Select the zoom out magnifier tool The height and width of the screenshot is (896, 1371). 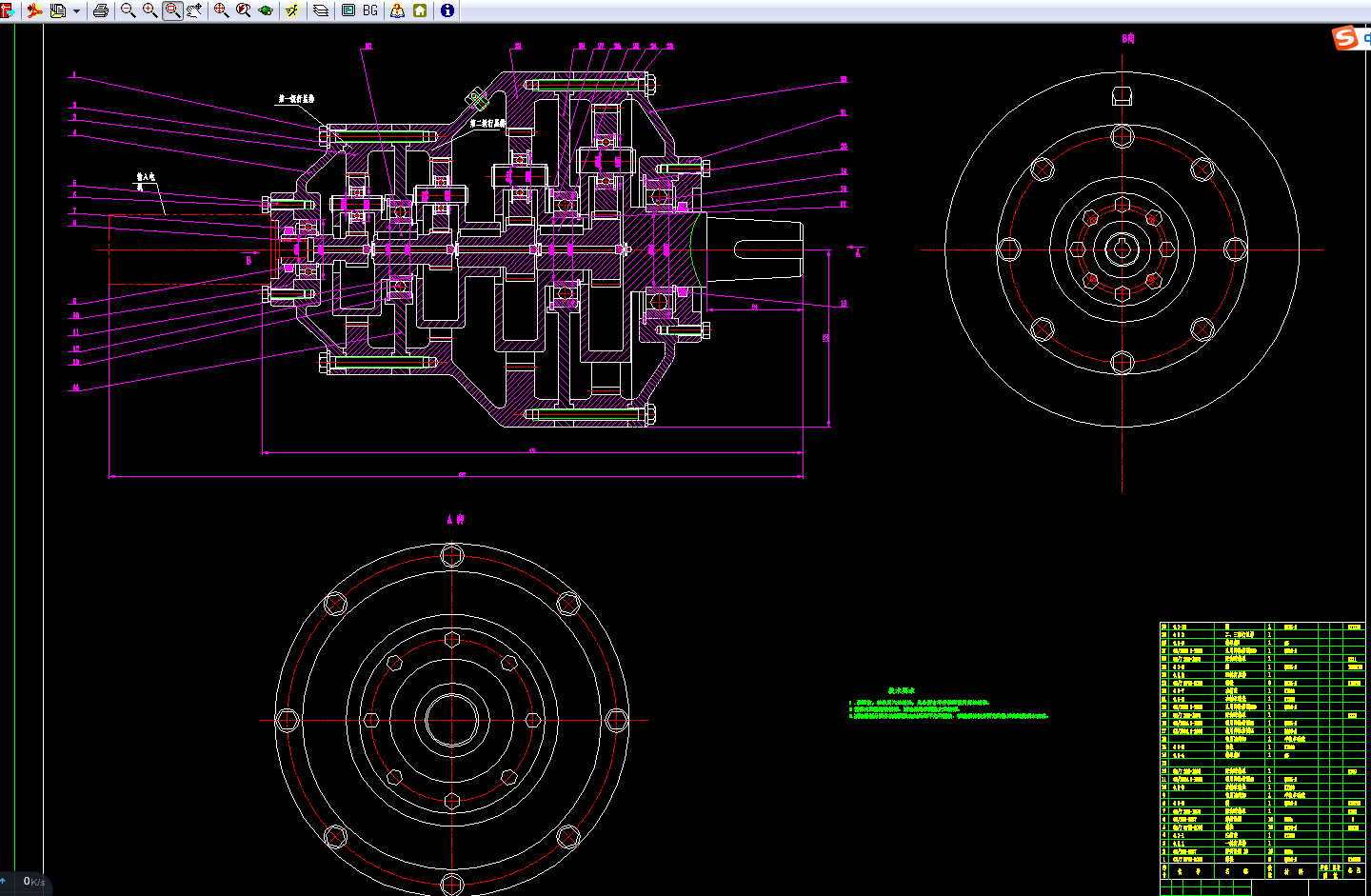coord(128,10)
